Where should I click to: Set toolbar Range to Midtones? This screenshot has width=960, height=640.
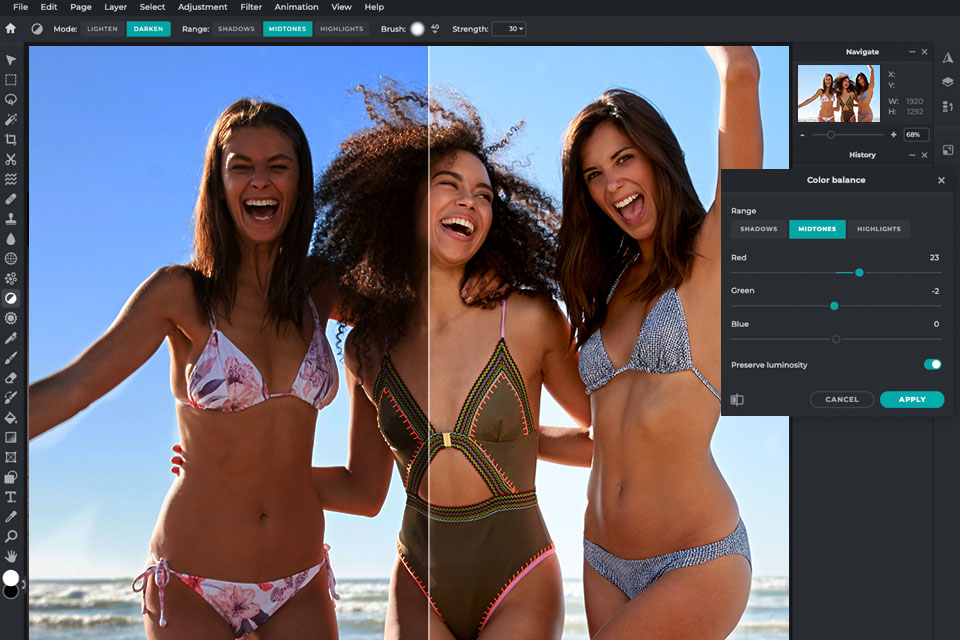click(x=287, y=29)
